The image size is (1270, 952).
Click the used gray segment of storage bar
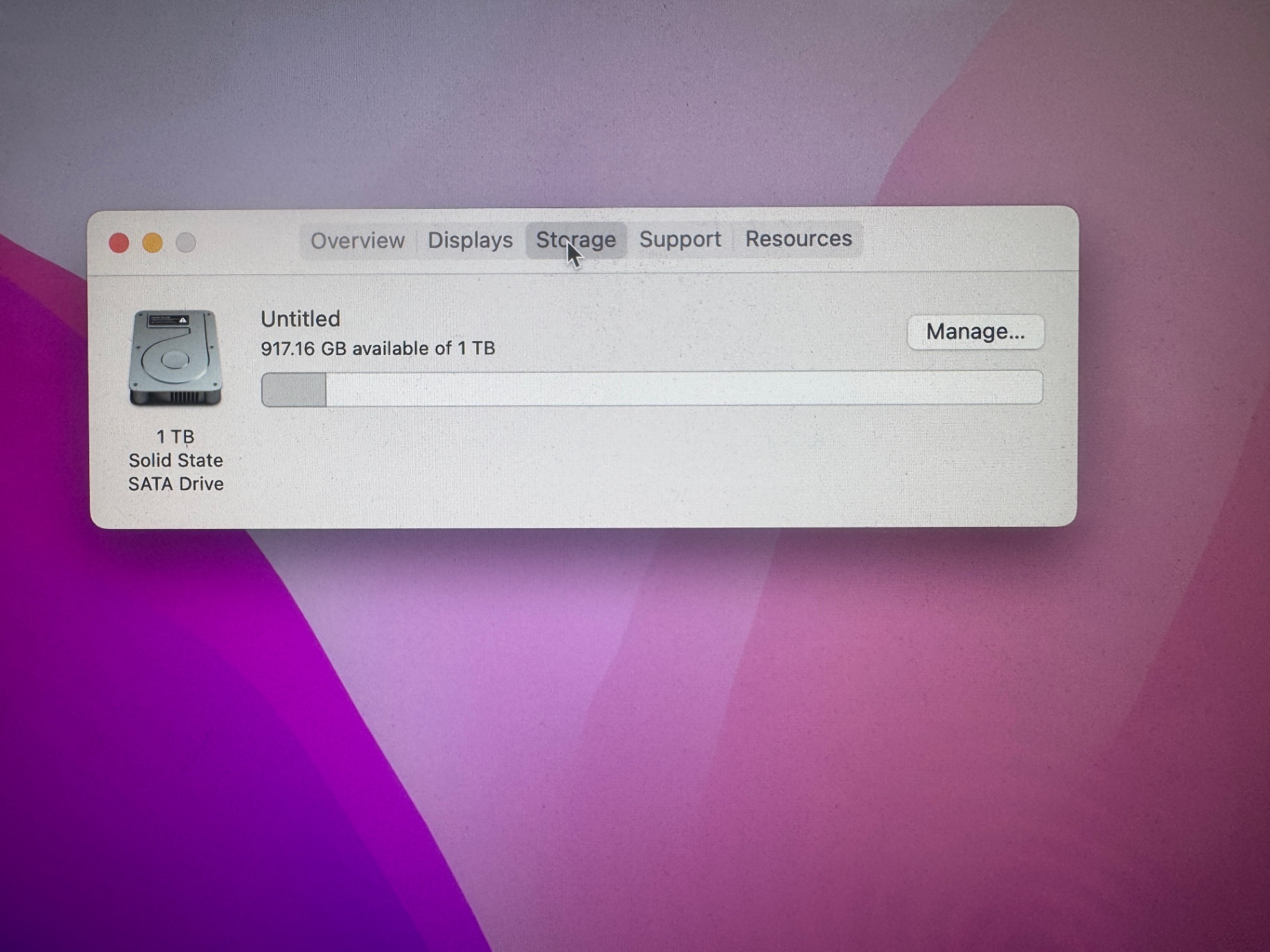pyautogui.click(x=294, y=390)
